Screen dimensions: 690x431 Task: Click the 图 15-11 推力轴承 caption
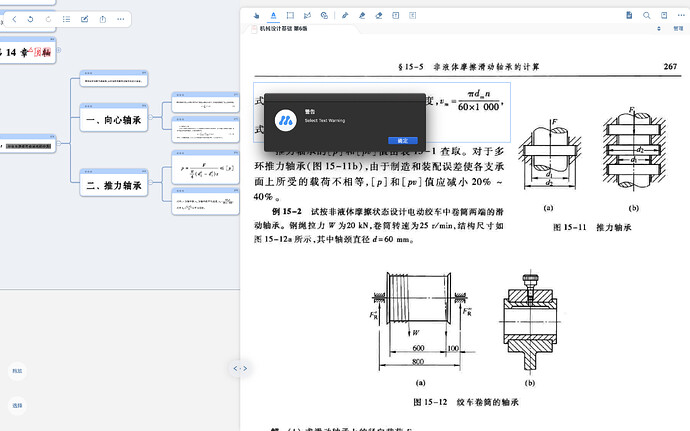pos(592,227)
